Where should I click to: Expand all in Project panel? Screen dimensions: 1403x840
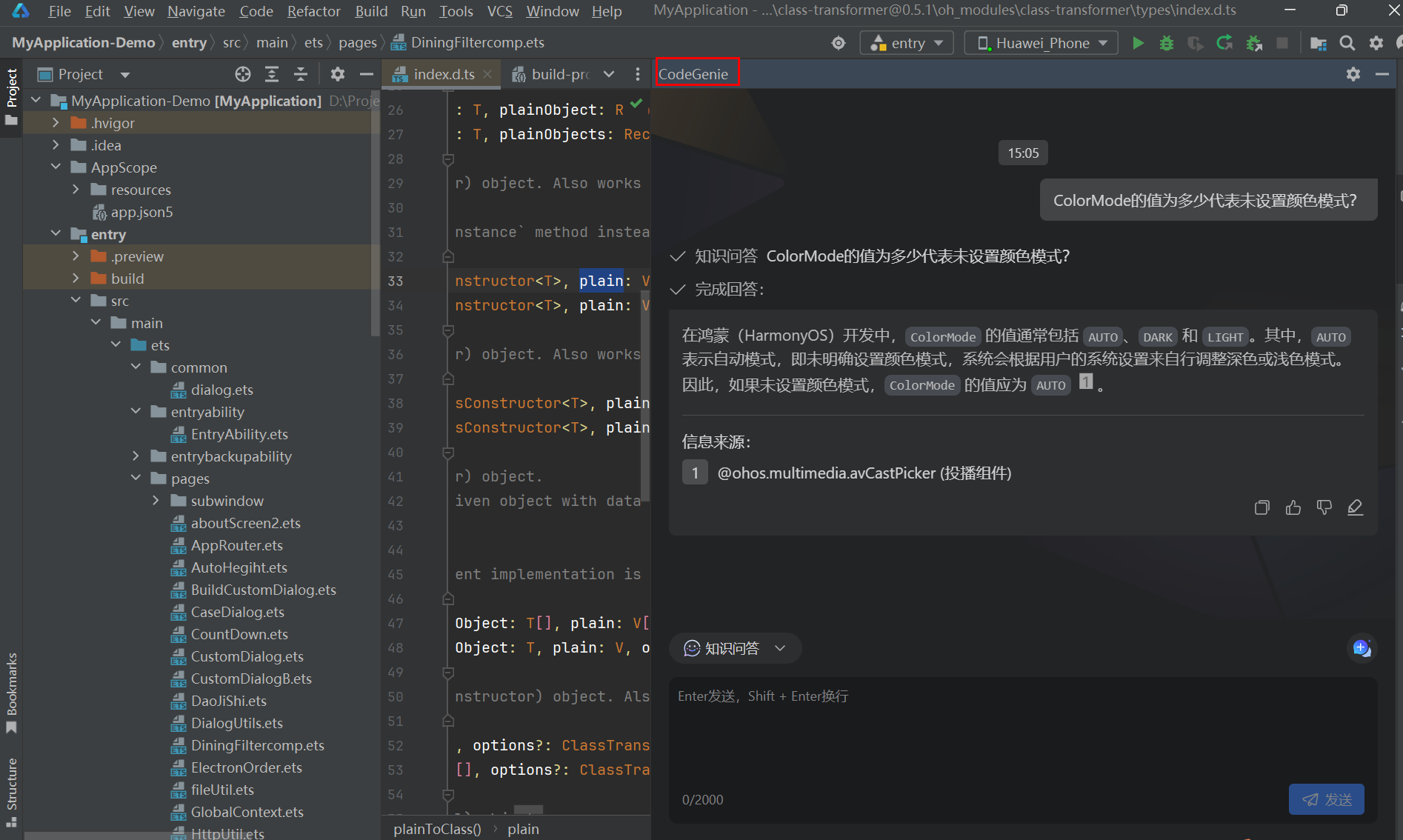272,74
